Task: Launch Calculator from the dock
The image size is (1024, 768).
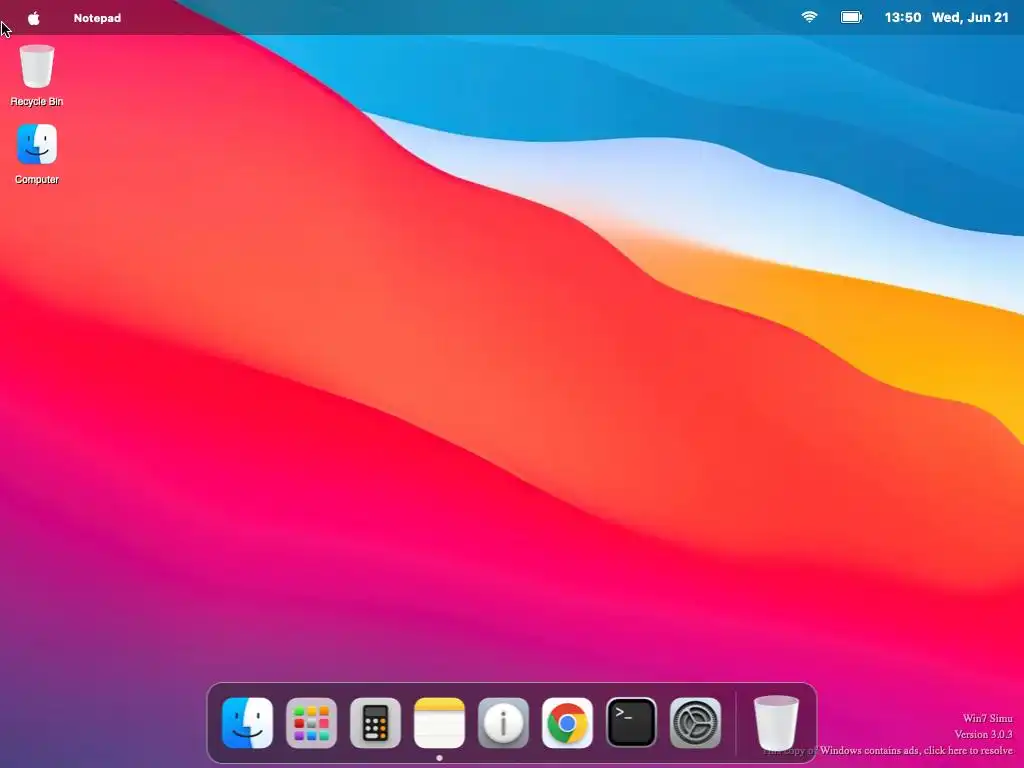Action: 376,723
